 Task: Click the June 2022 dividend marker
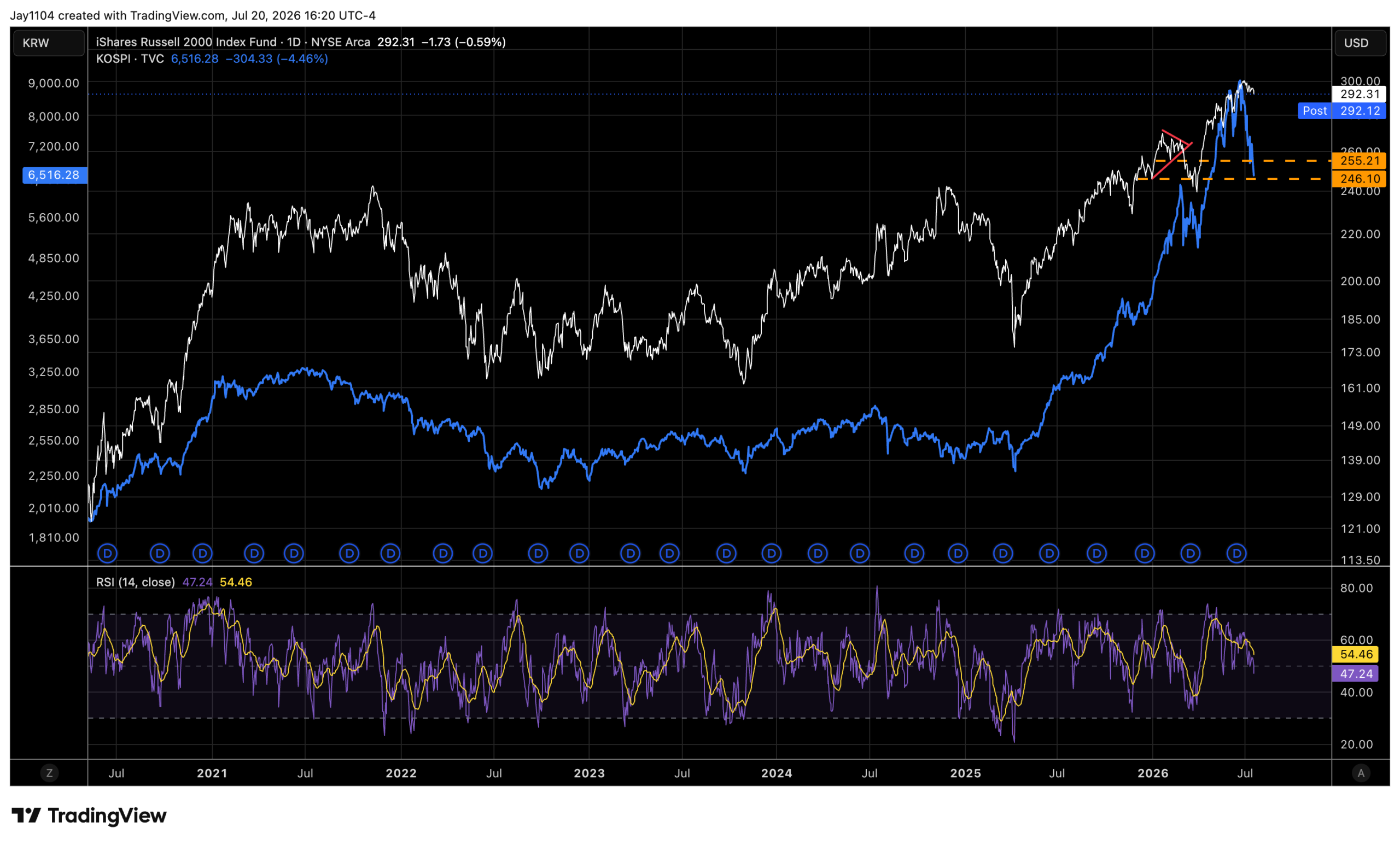[x=483, y=553]
